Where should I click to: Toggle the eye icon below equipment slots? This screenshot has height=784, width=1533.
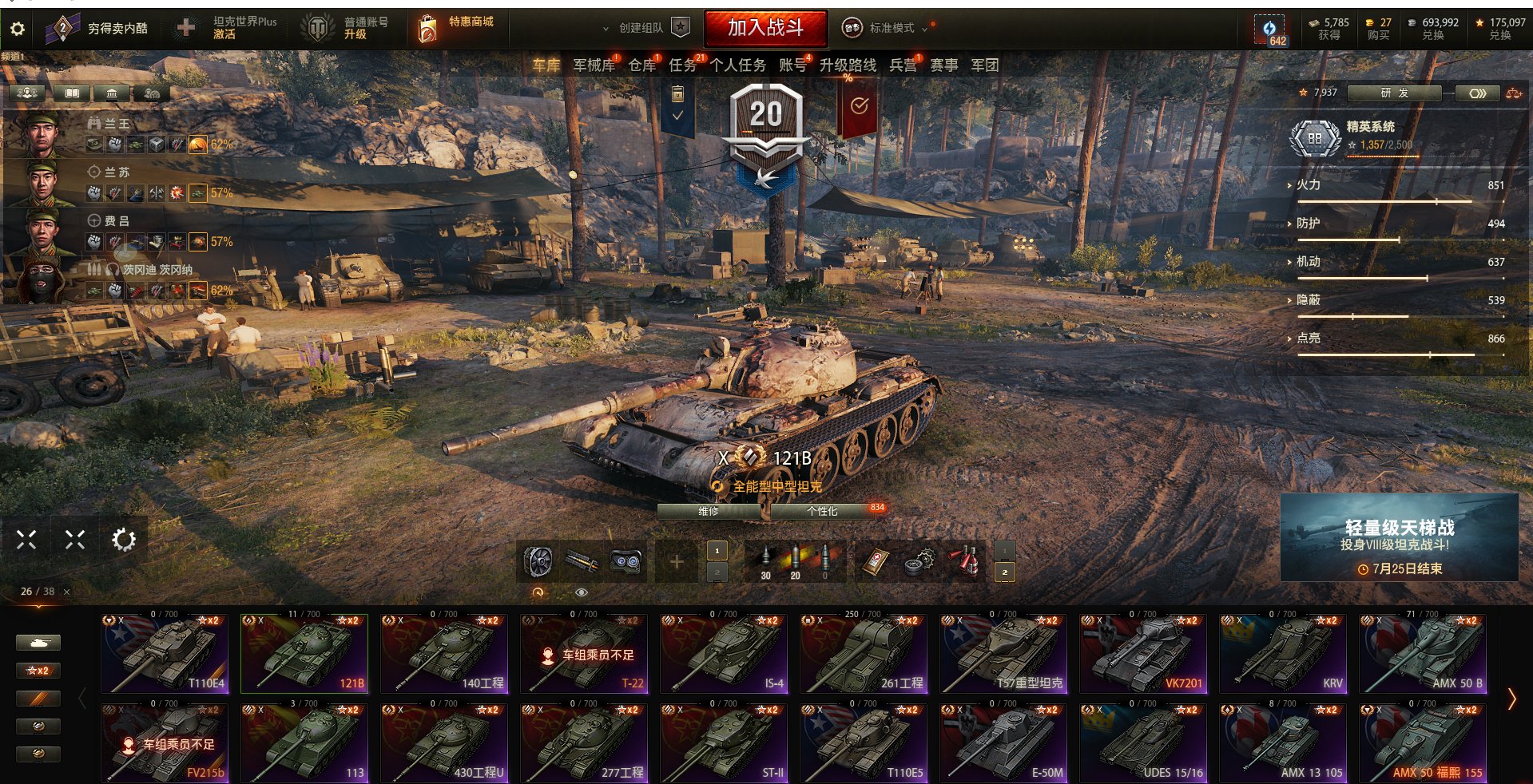(x=582, y=592)
